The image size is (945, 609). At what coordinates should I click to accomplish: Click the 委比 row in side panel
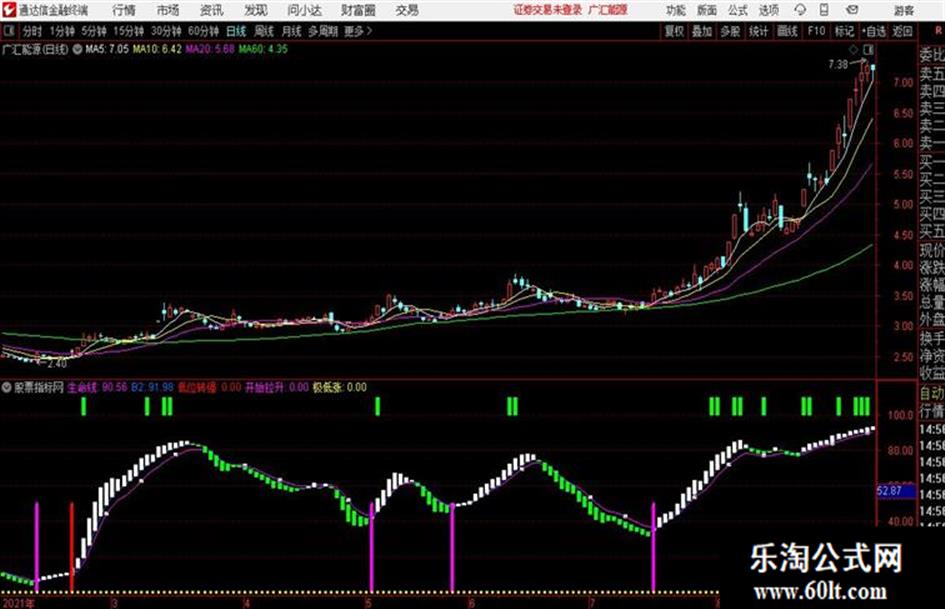pyautogui.click(x=932, y=55)
